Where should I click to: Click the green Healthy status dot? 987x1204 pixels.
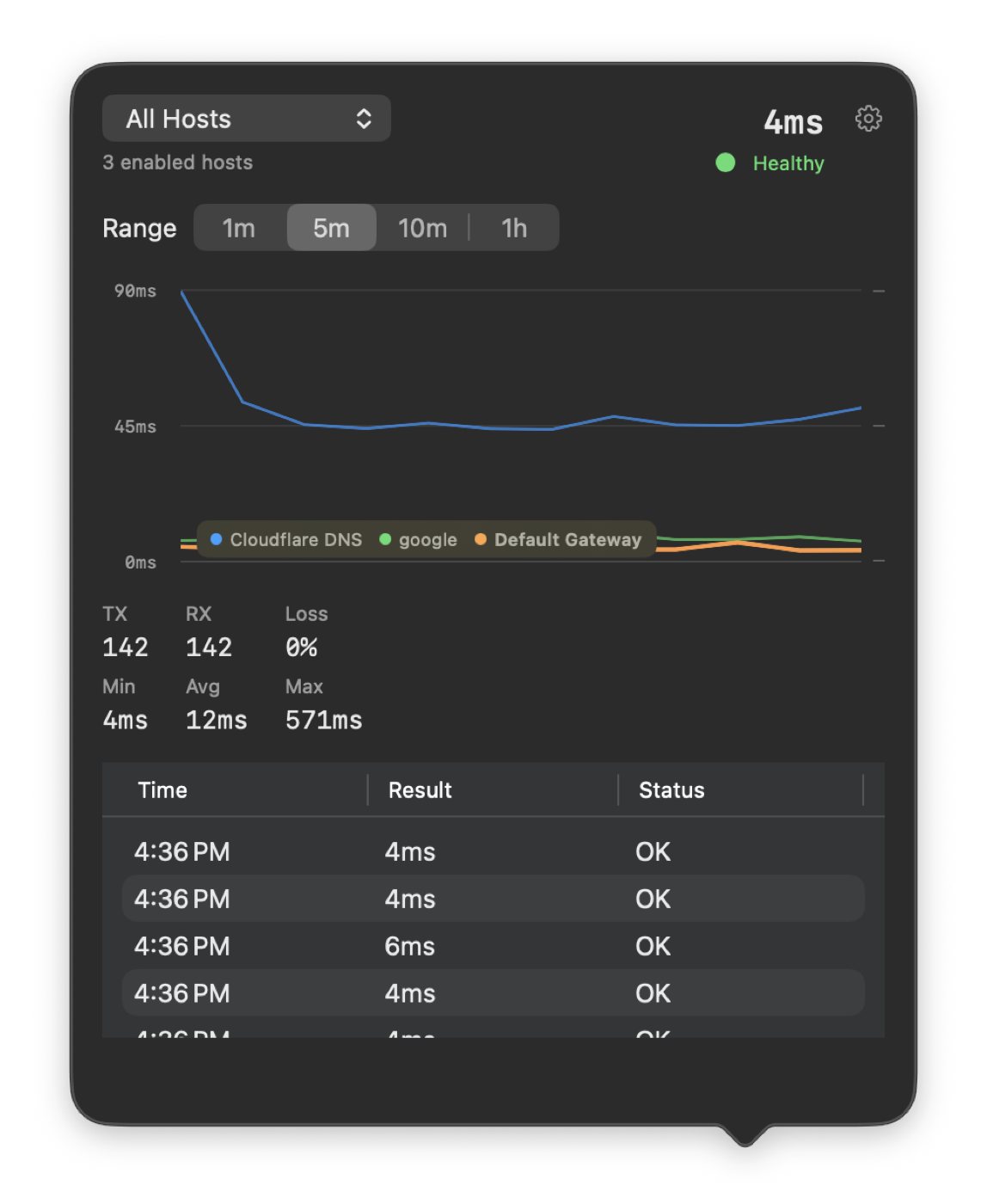coord(726,163)
